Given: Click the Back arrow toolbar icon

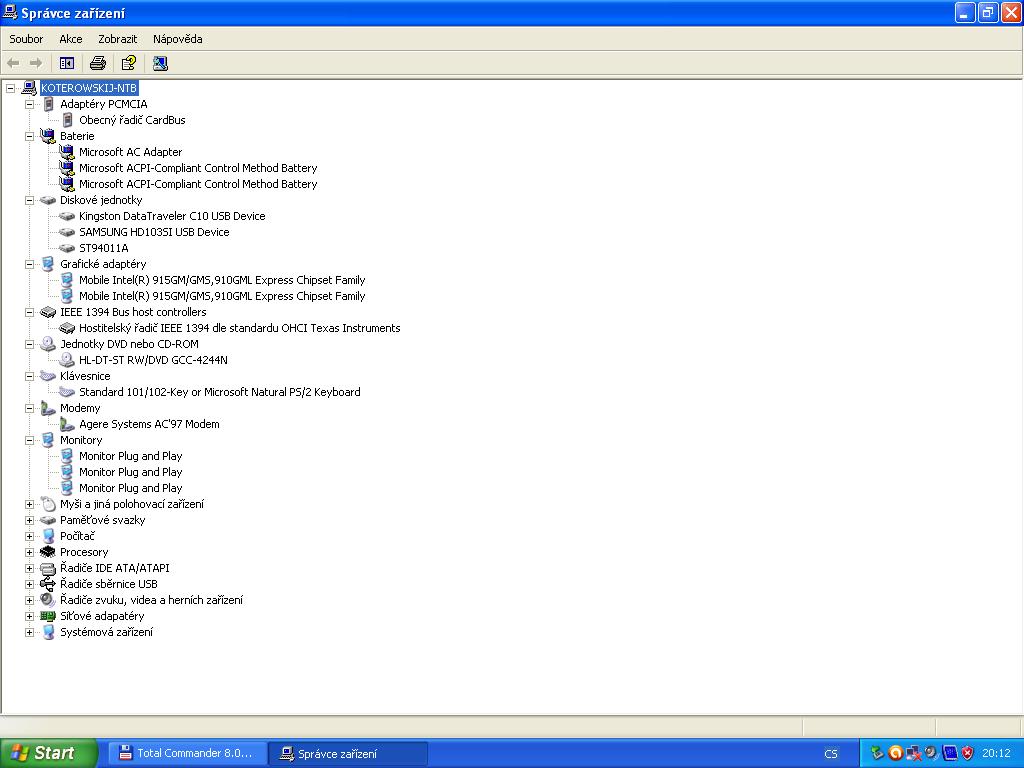Looking at the screenshot, I should pos(13,63).
